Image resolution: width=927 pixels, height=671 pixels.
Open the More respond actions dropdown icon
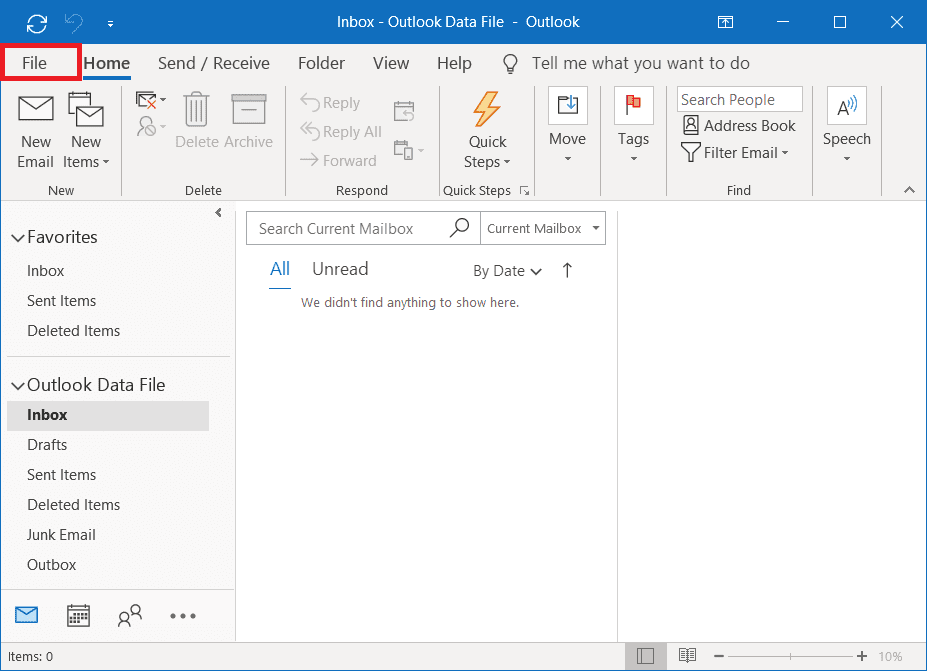click(x=409, y=150)
